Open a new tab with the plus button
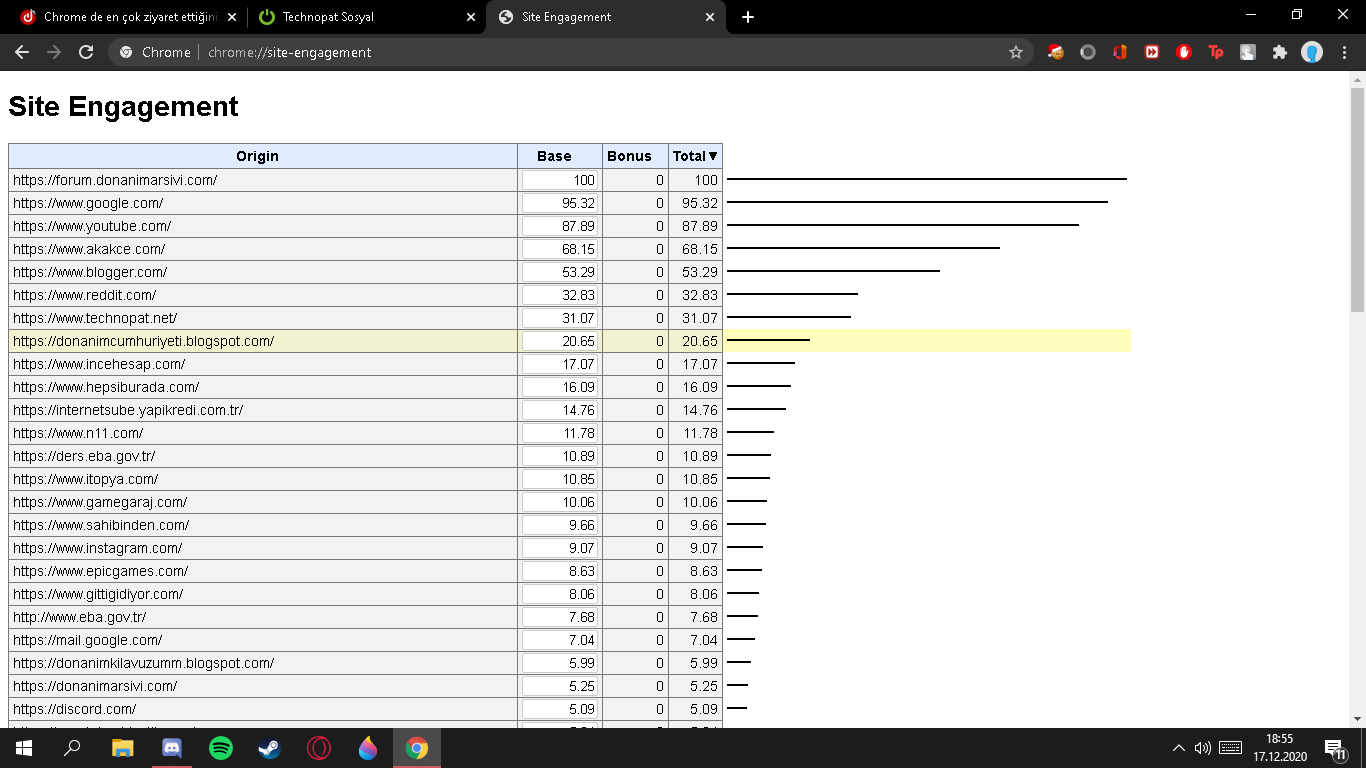The image size is (1366, 768). point(748,17)
